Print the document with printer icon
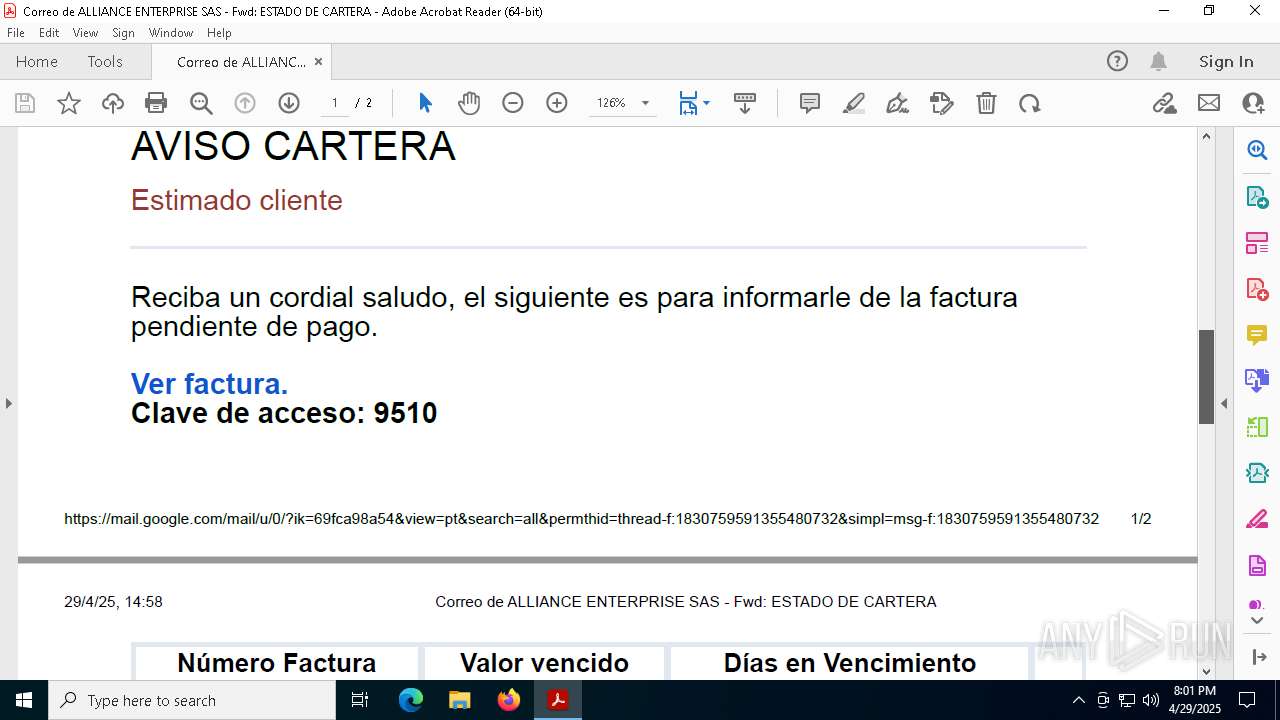1280x720 pixels. click(156, 103)
